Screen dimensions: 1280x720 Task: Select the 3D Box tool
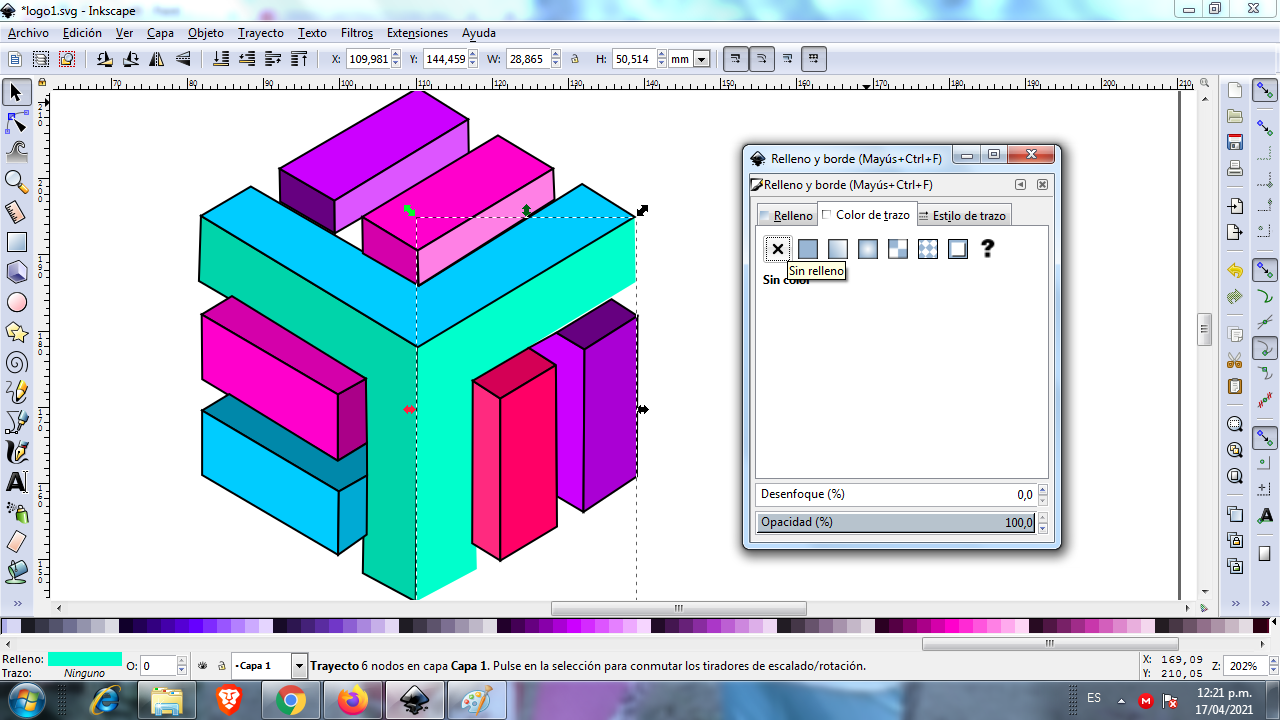[16, 272]
